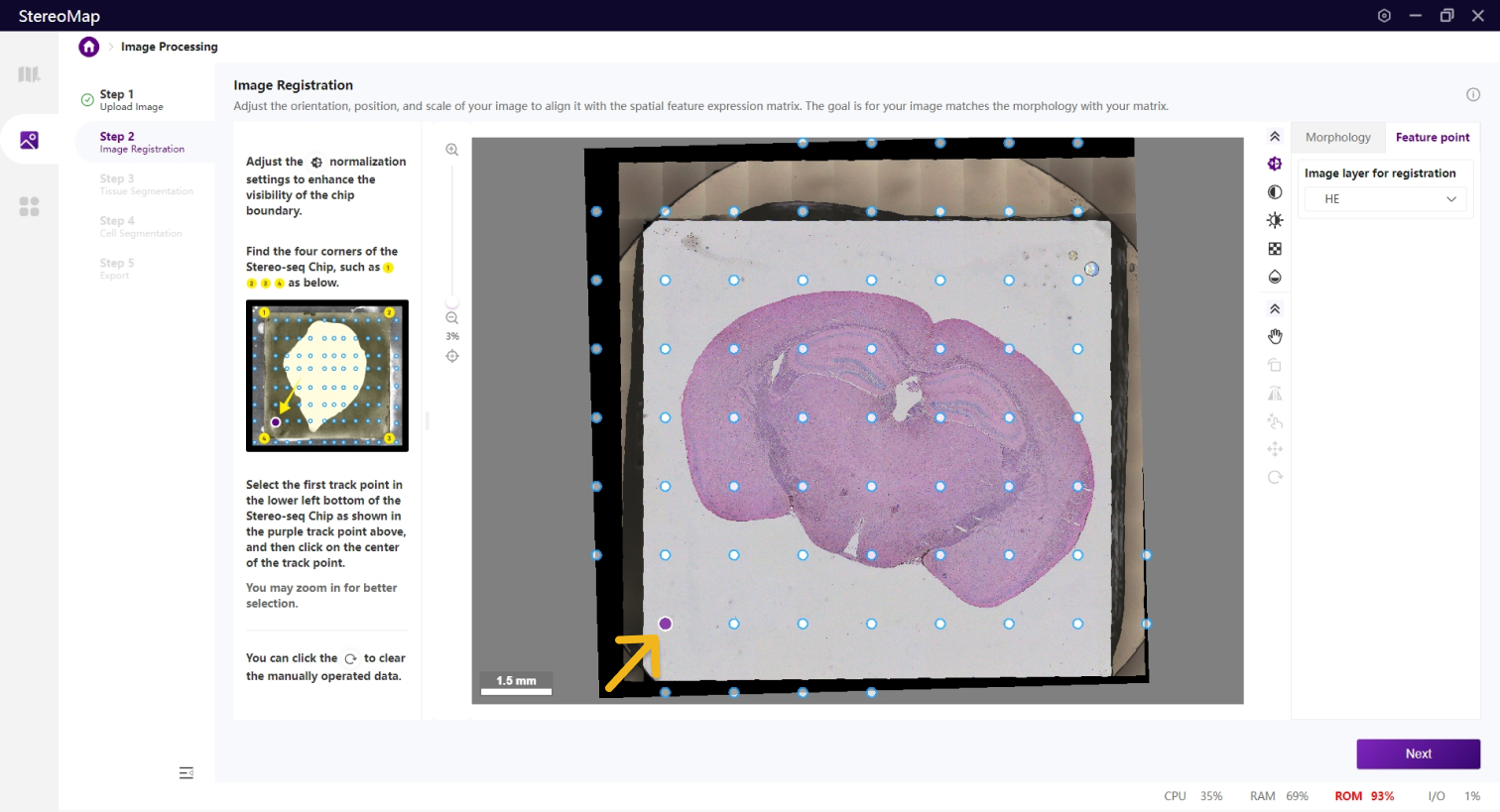Open the info icon at top right
The height and width of the screenshot is (812, 1500).
[1473, 94]
